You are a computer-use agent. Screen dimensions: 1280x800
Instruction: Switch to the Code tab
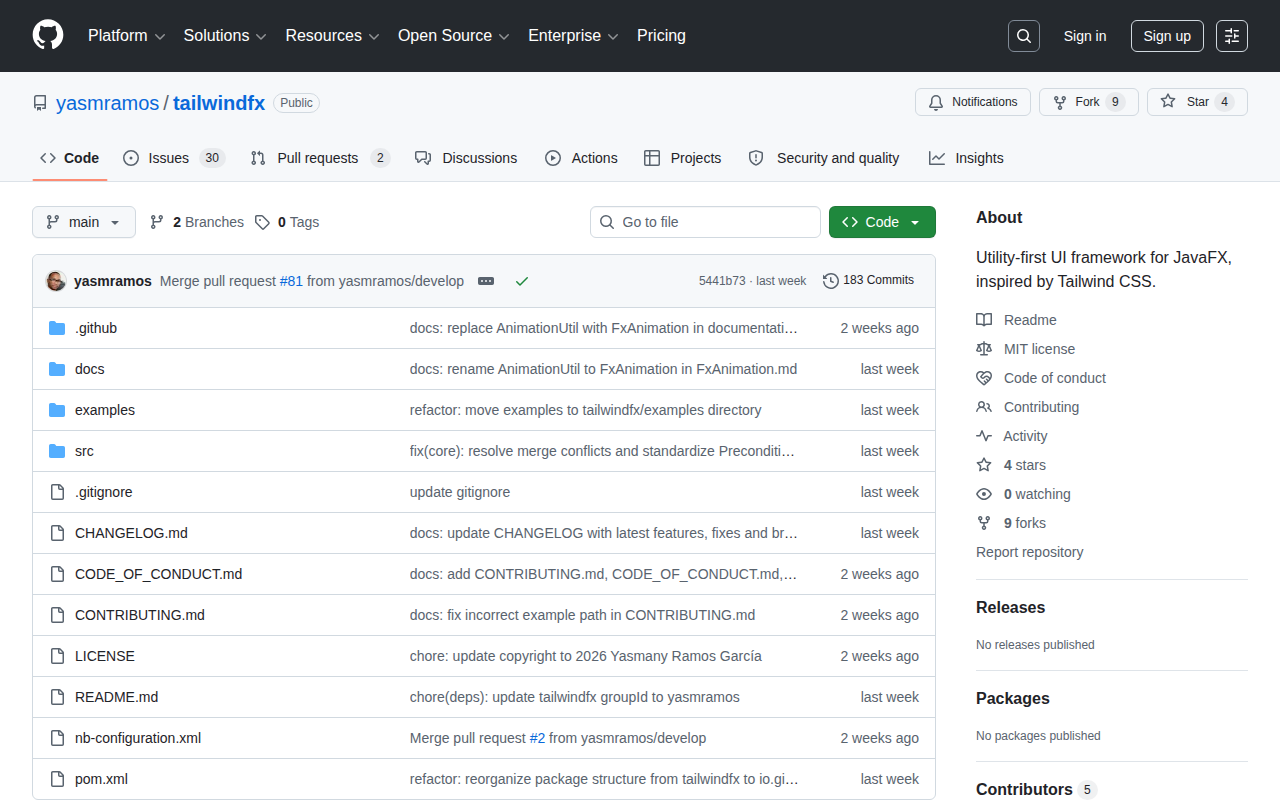70,158
